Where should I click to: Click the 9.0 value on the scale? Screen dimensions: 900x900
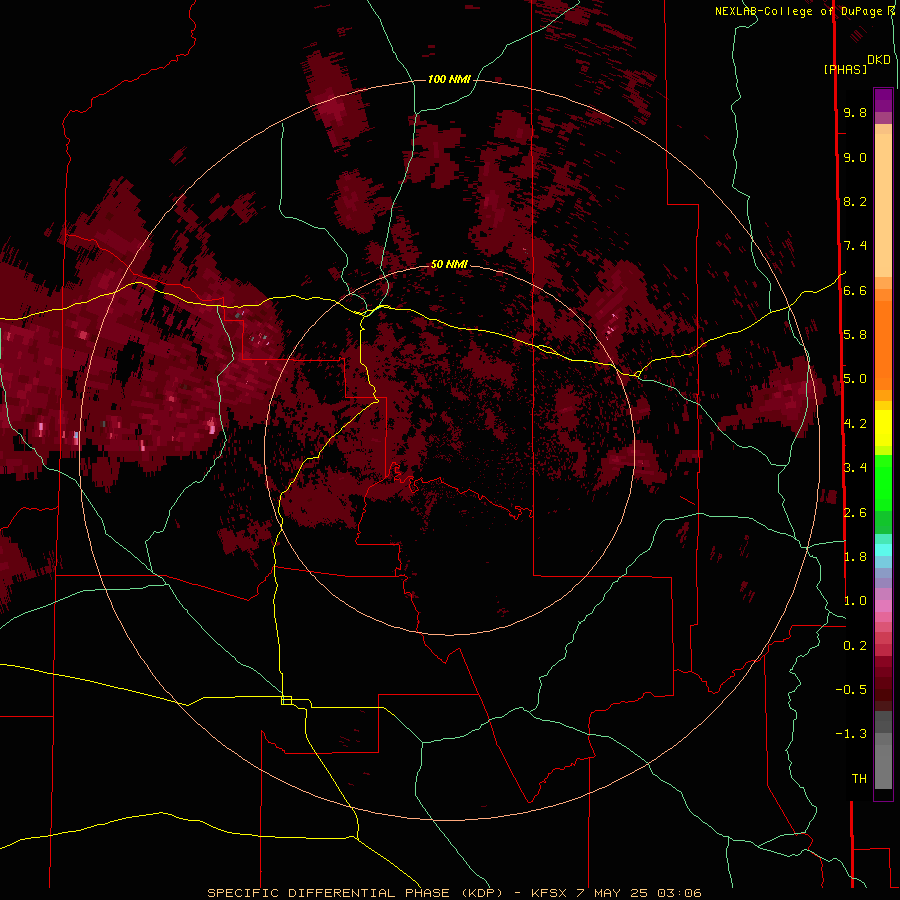tap(855, 157)
